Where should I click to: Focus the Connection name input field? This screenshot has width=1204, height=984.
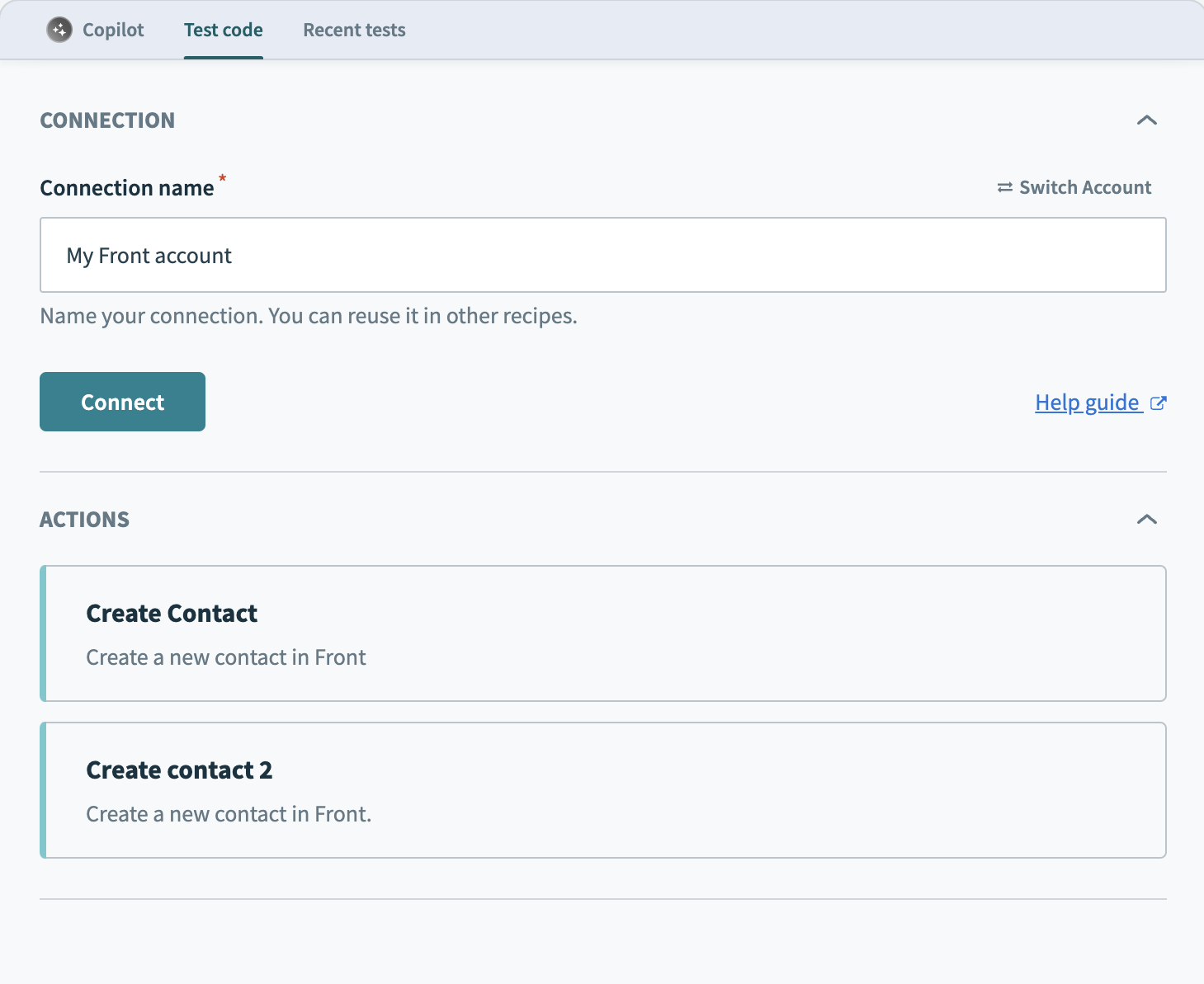[x=602, y=256]
